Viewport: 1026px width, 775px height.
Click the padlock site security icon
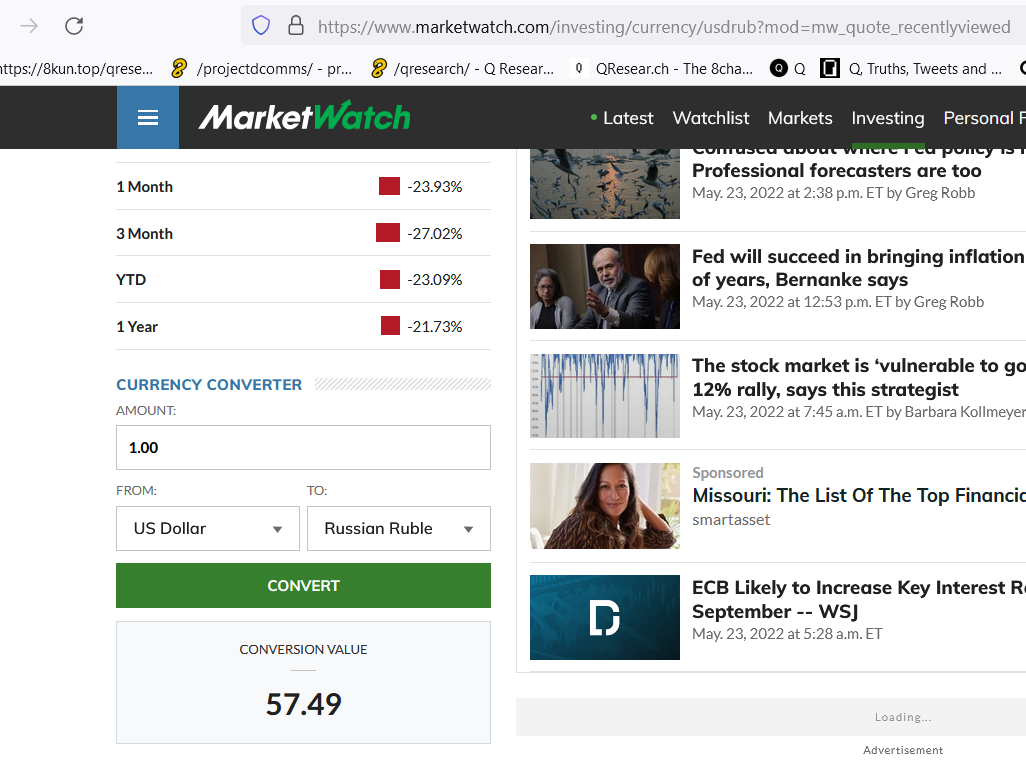click(x=296, y=26)
